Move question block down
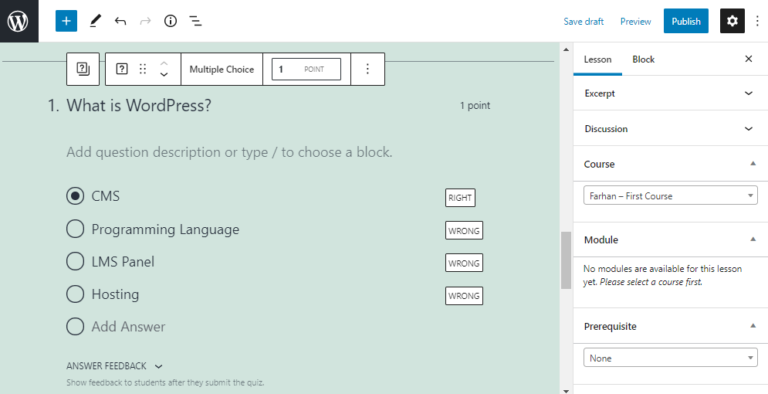The height and width of the screenshot is (394, 768). point(164,74)
